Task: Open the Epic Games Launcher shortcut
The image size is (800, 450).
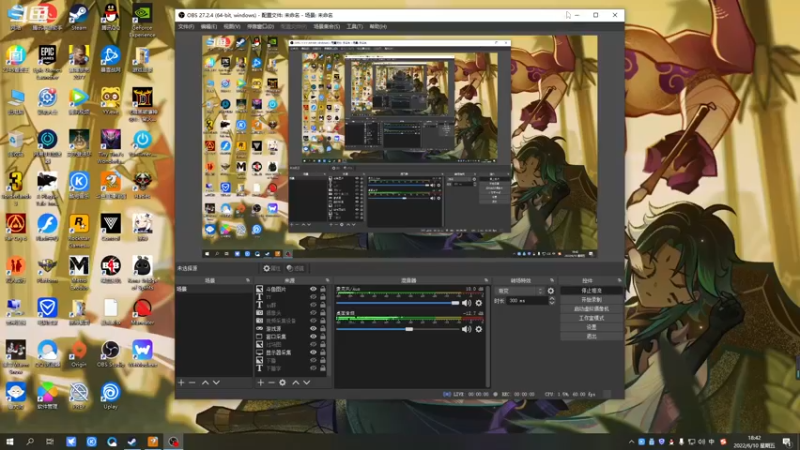Action: [x=47, y=62]
